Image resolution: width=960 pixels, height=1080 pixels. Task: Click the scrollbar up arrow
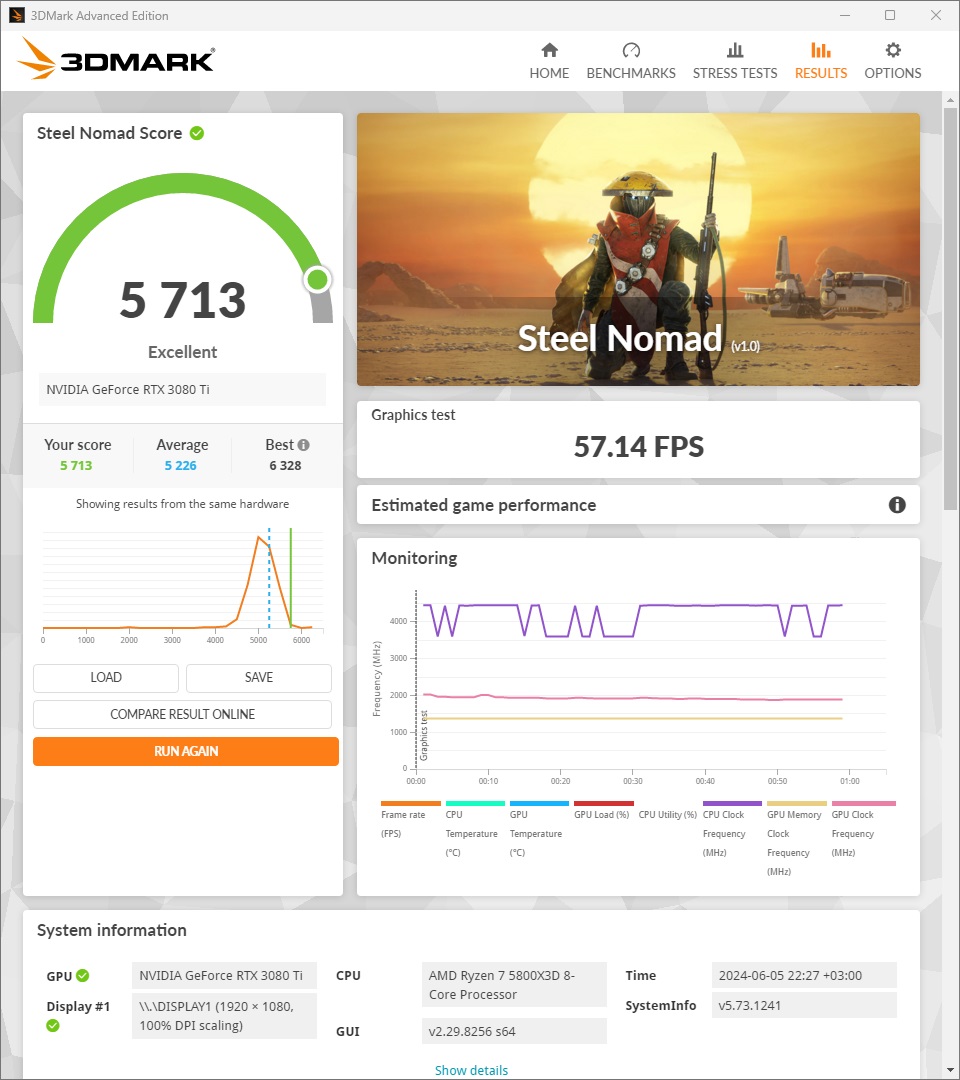[950, 100]
